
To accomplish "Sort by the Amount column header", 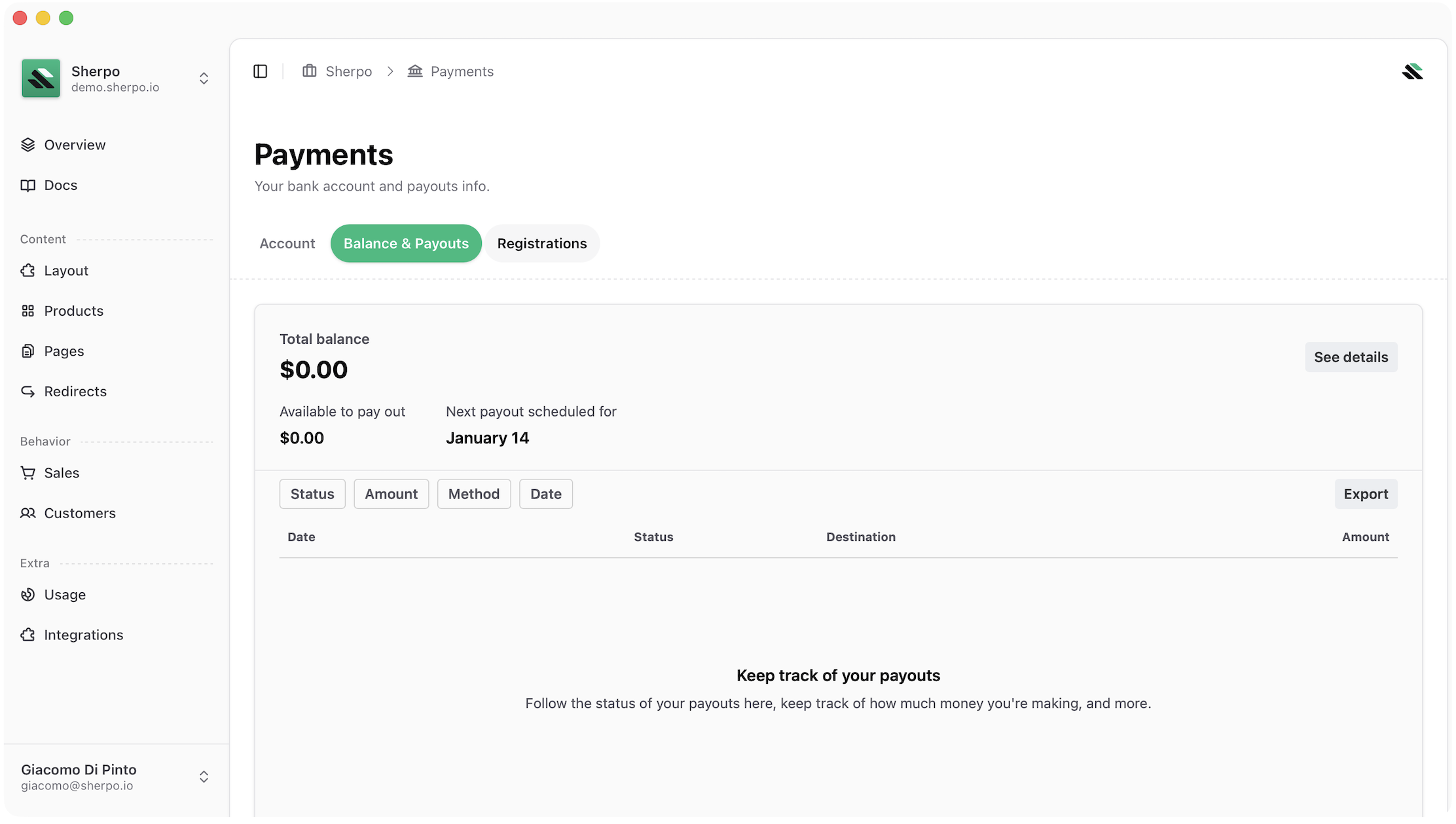I will coord(1365,537).
